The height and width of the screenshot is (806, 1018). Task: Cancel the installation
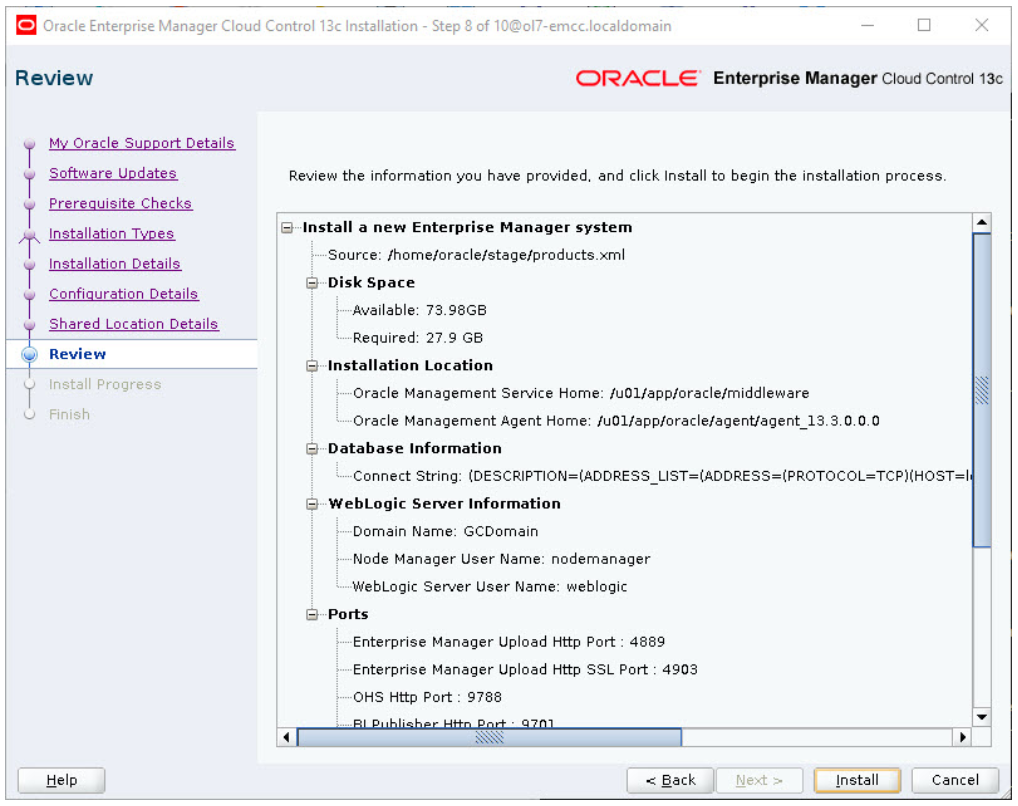click(x=955, y=780)
